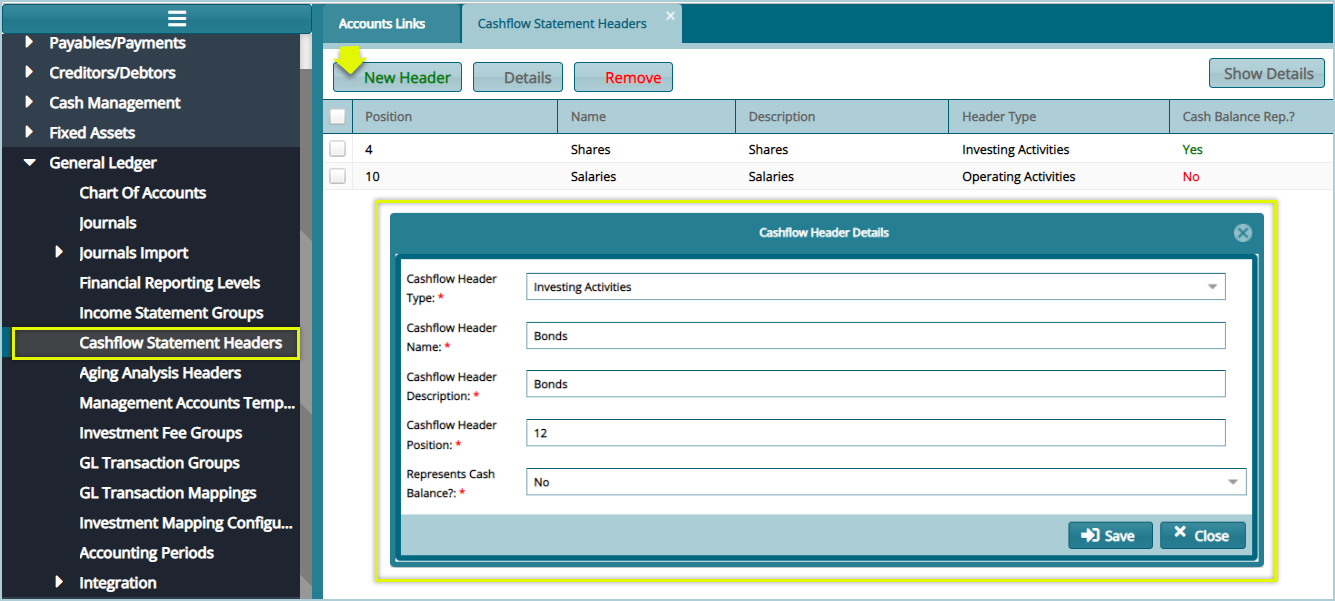This screenshot has width=1335, height=601.
Task: Expand Journals Import submenu
Action: (x=59, y=253)
